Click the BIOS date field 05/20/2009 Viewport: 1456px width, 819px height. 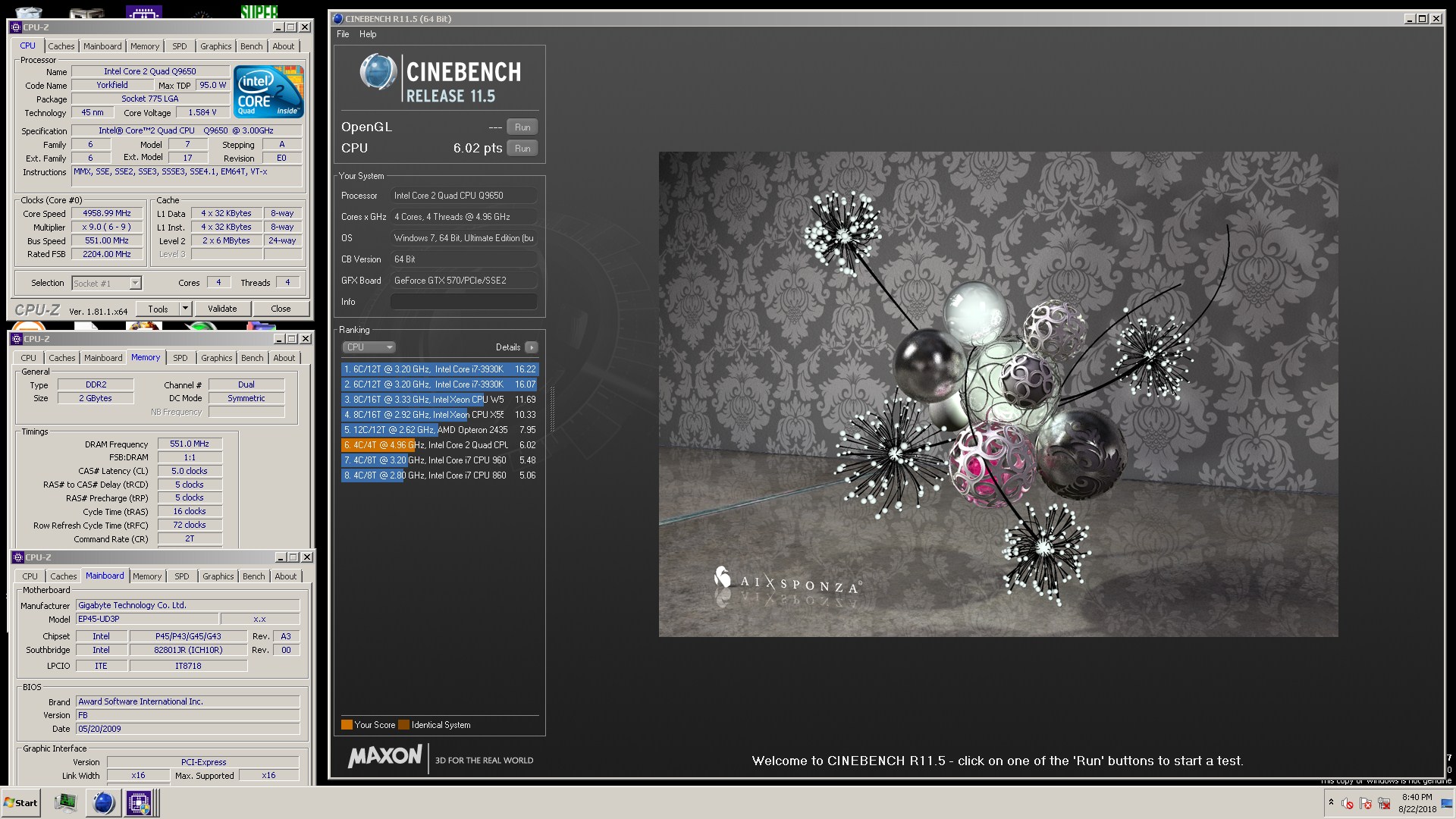coord(187,729)
